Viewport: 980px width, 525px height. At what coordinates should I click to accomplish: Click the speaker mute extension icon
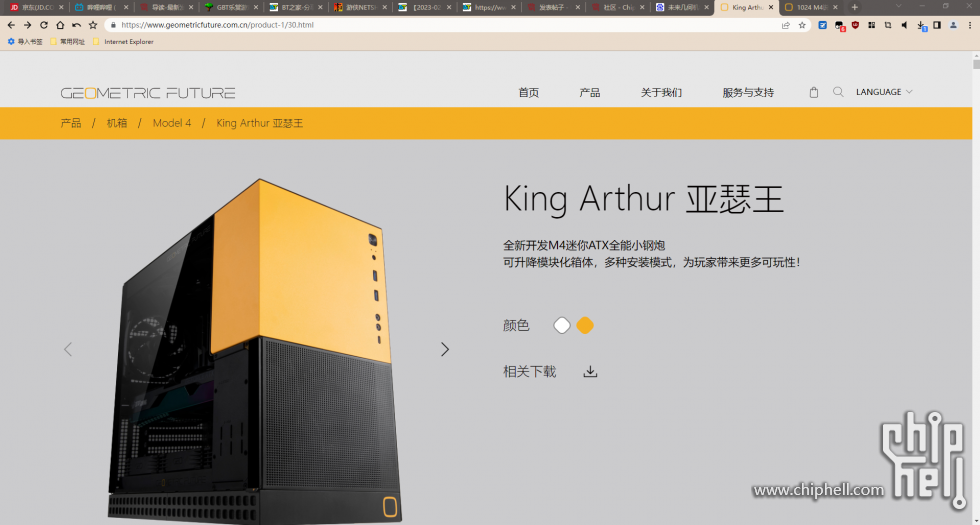tap(904, 25)
